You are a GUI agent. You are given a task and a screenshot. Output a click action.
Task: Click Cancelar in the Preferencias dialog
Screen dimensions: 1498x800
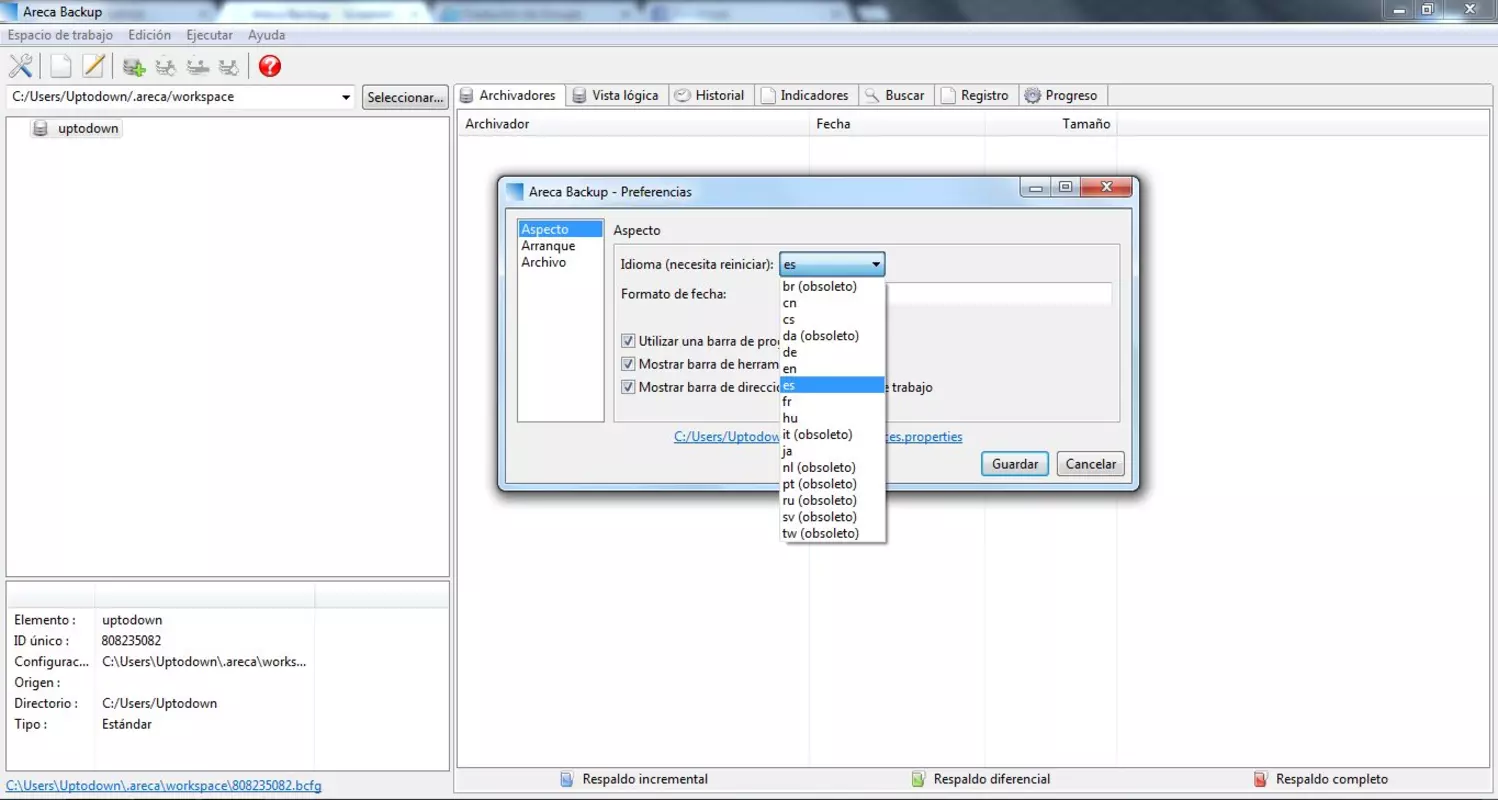pyautogui.click(x=1090, y=464)
